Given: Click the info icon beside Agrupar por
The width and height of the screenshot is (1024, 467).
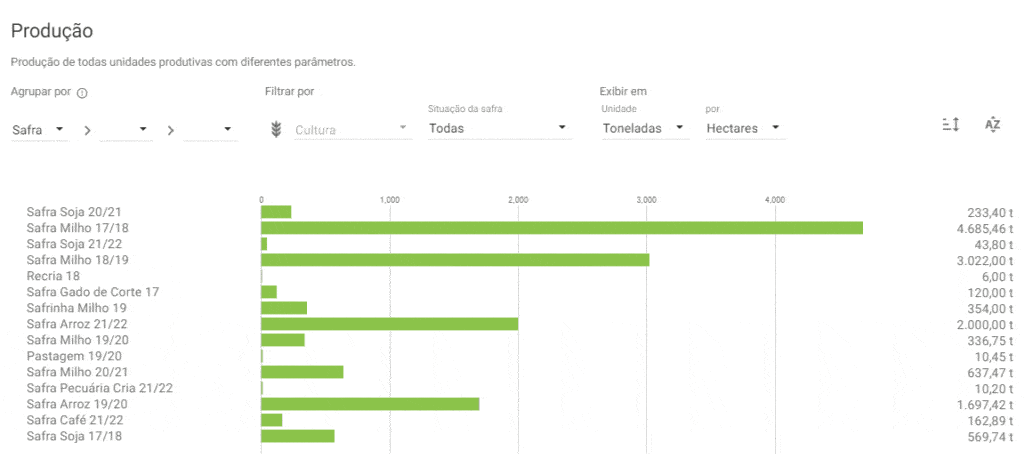Looking at the screenshot, I should [x=82, y=93].
